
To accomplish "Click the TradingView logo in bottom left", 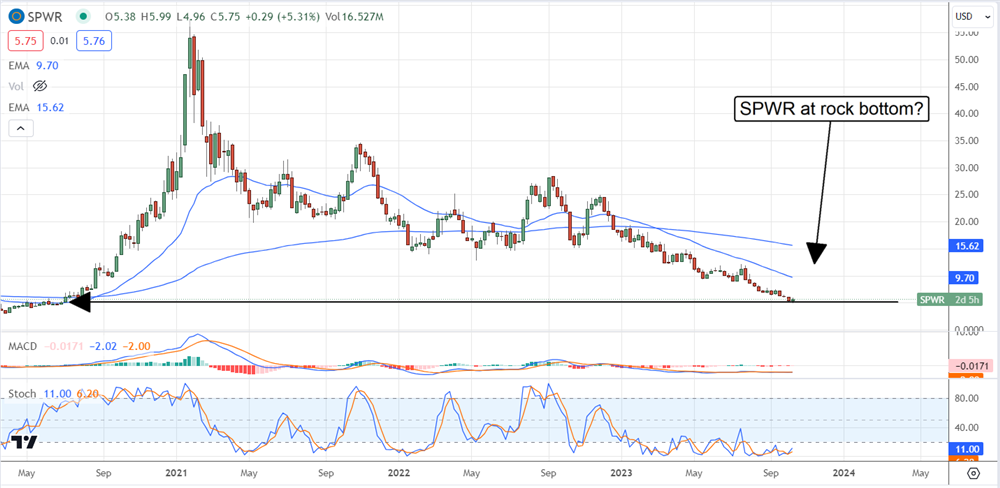I will click(24, 441).
